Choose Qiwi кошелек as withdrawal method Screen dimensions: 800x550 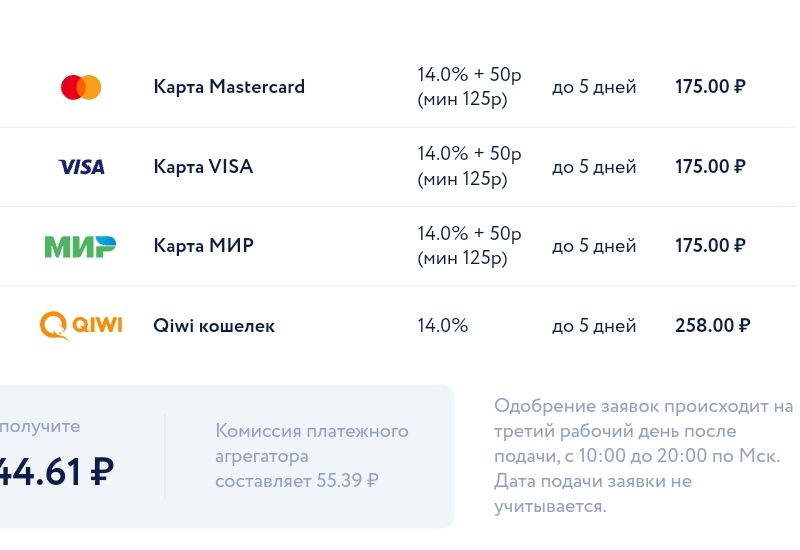click(214, 326)
